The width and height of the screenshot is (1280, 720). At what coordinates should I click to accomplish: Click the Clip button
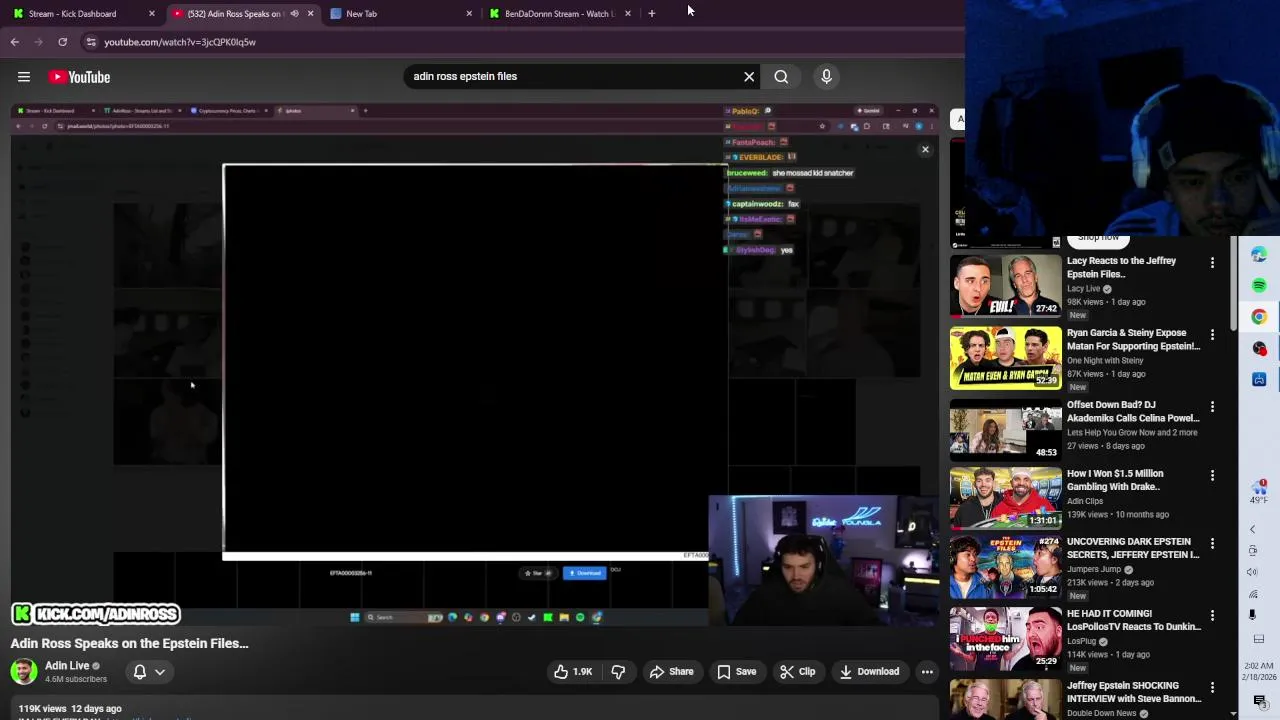click(798, 672)
